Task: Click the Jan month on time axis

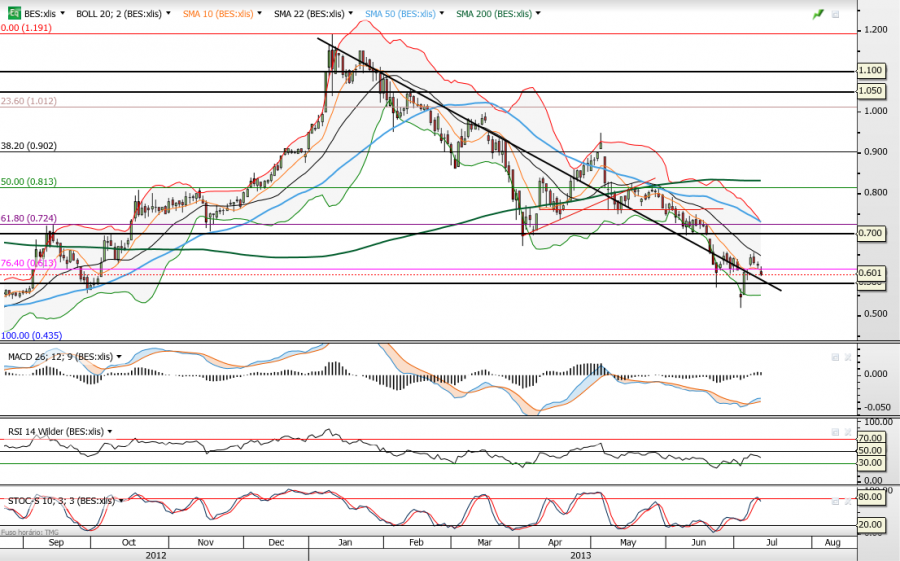Action: point(345,542)
